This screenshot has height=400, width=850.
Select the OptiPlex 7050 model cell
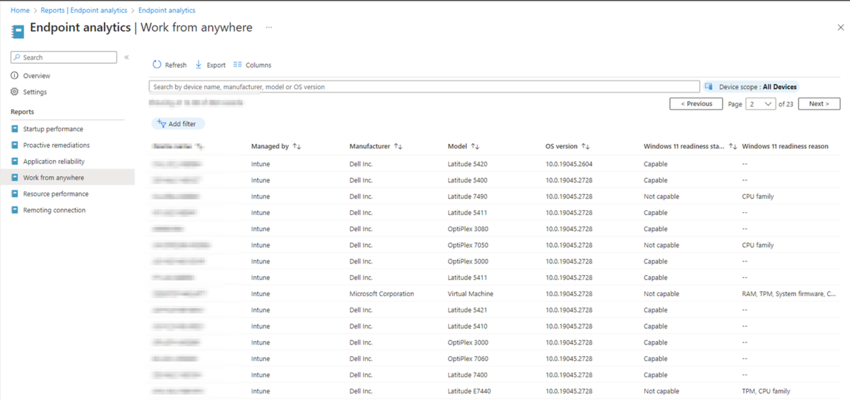[468, 245]
